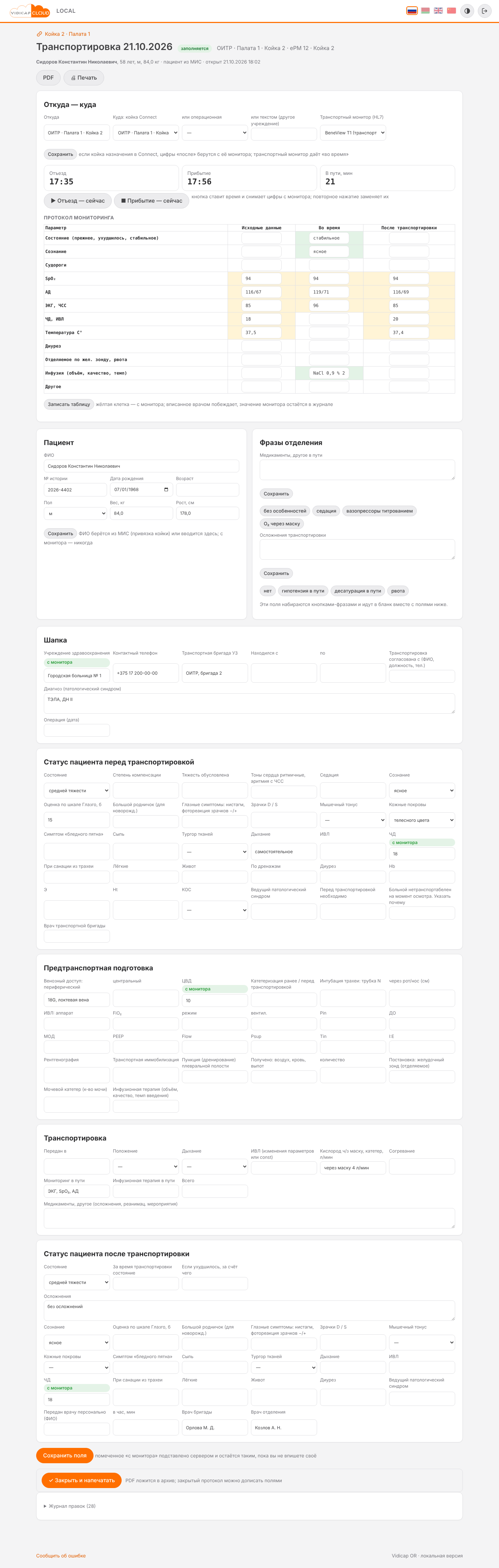Click the Контактный телефон field

click(146, 673)
